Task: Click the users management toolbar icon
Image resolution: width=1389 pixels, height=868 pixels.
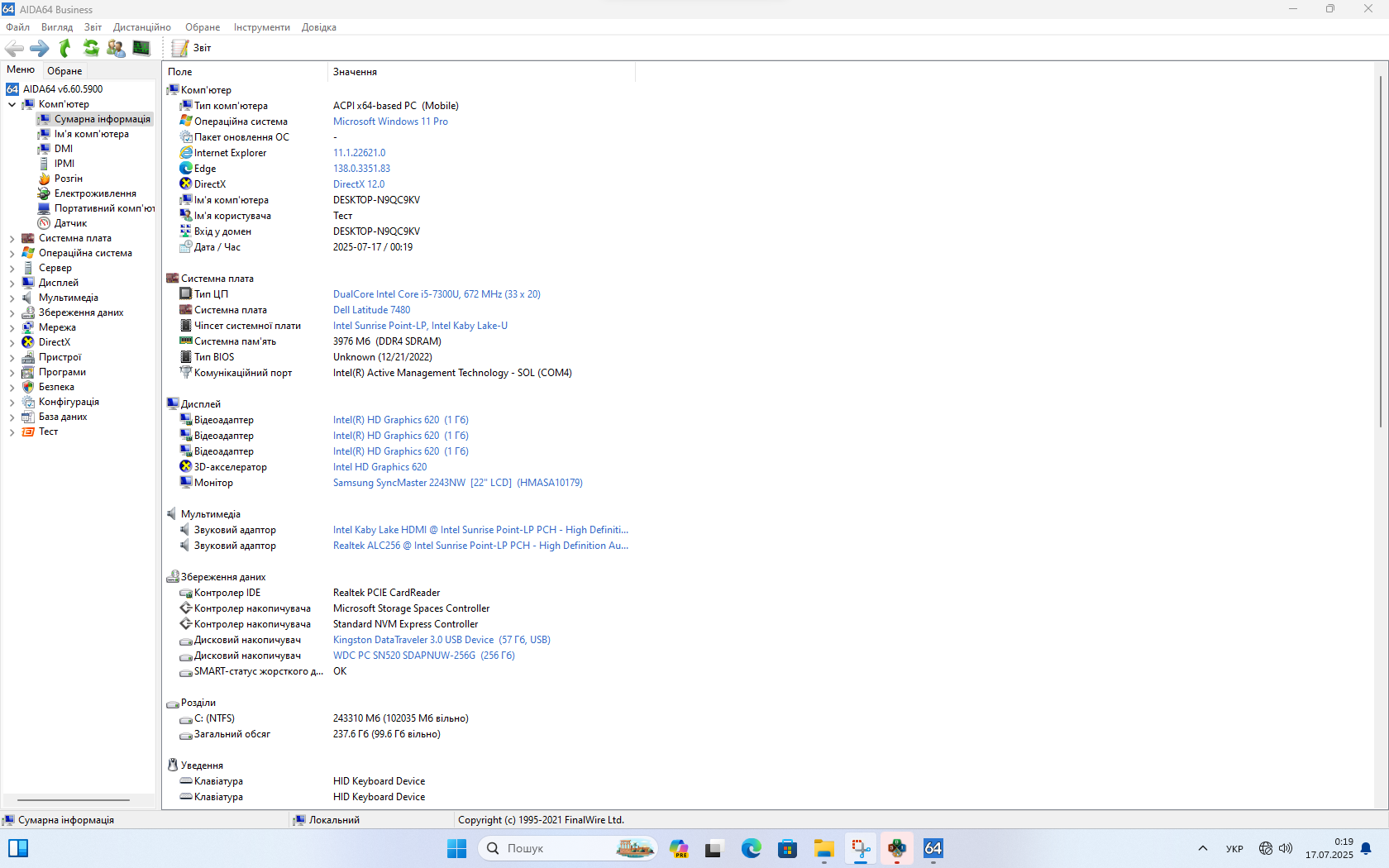Action: [116, 49]
